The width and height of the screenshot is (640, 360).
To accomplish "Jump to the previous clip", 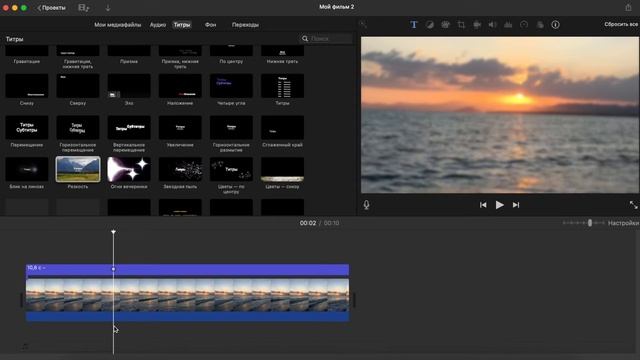I will (483, 205).
